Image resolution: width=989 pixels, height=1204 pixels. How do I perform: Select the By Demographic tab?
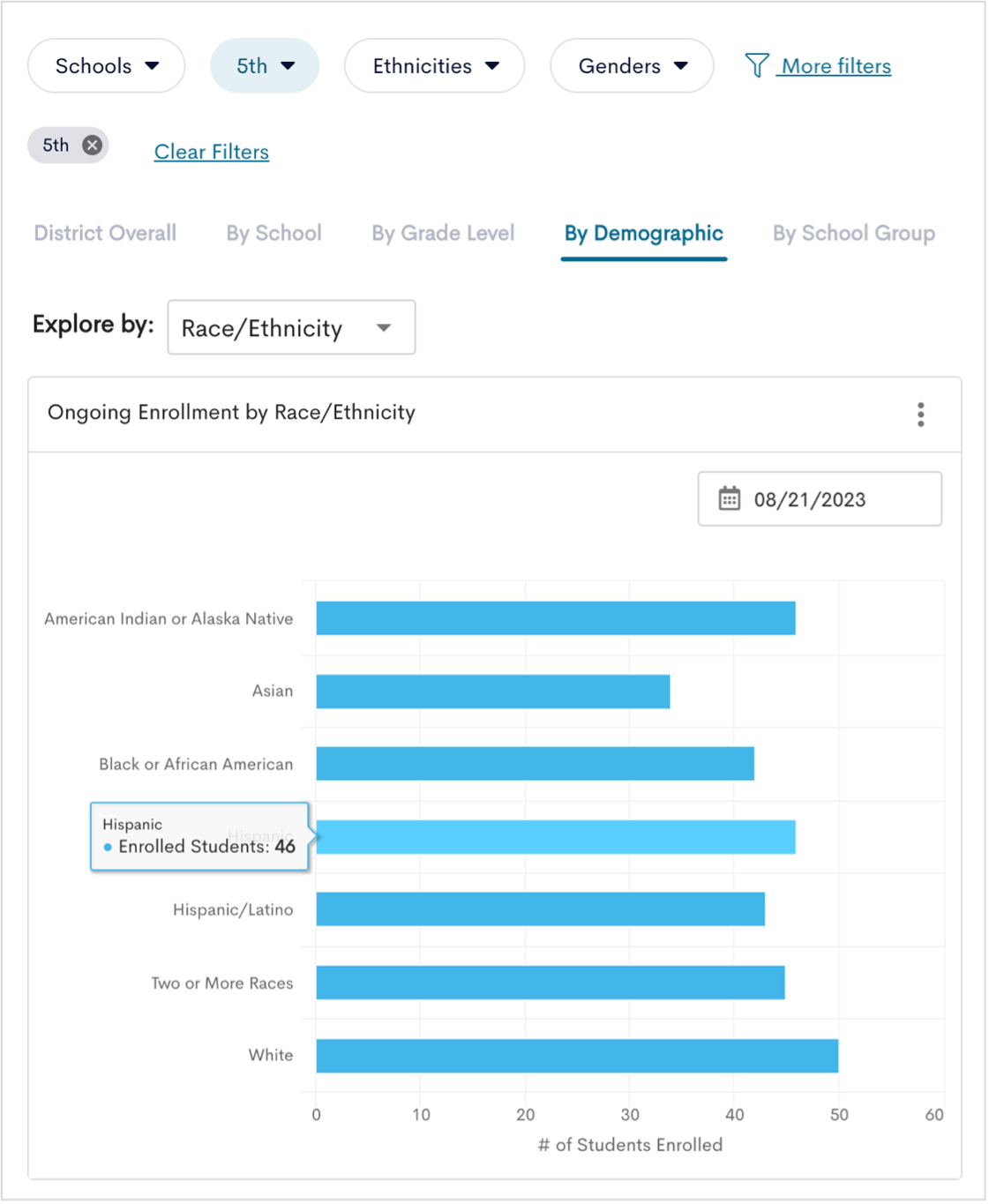(643, 233)
